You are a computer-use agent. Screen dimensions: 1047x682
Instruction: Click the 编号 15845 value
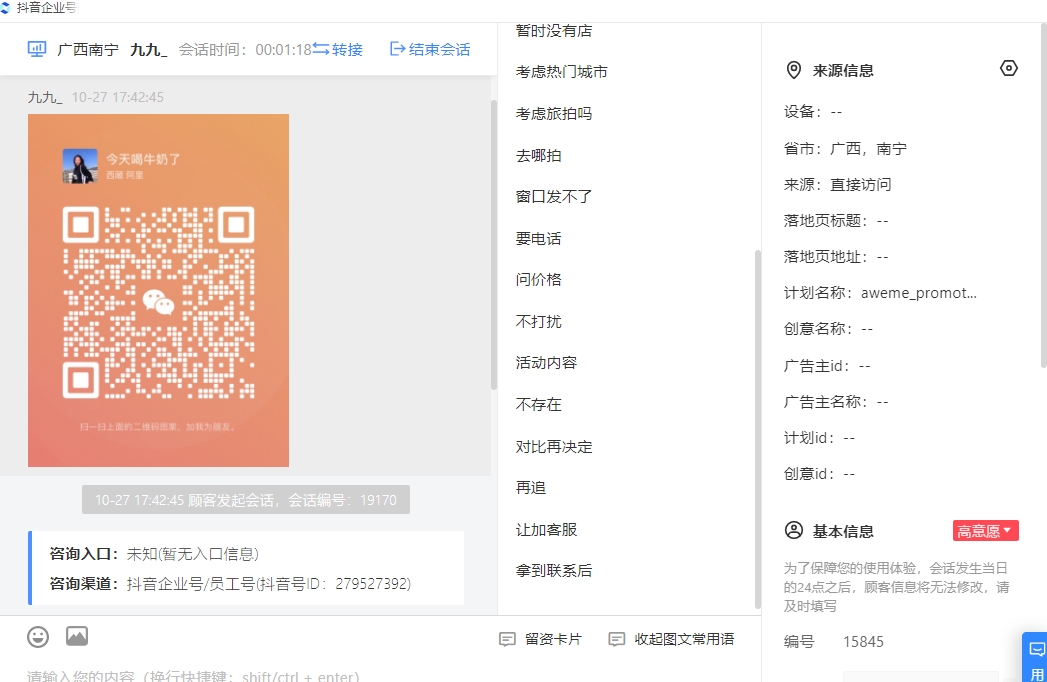point(863,642)
